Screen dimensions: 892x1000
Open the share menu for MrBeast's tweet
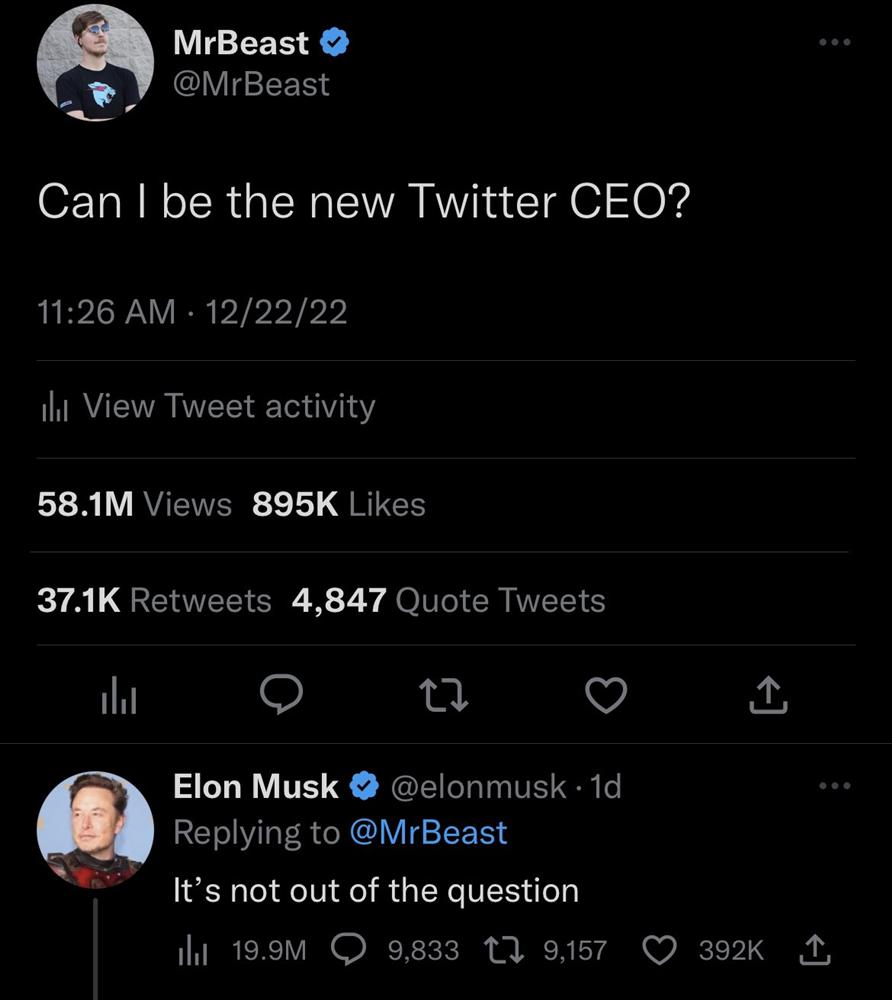point(767,695)
